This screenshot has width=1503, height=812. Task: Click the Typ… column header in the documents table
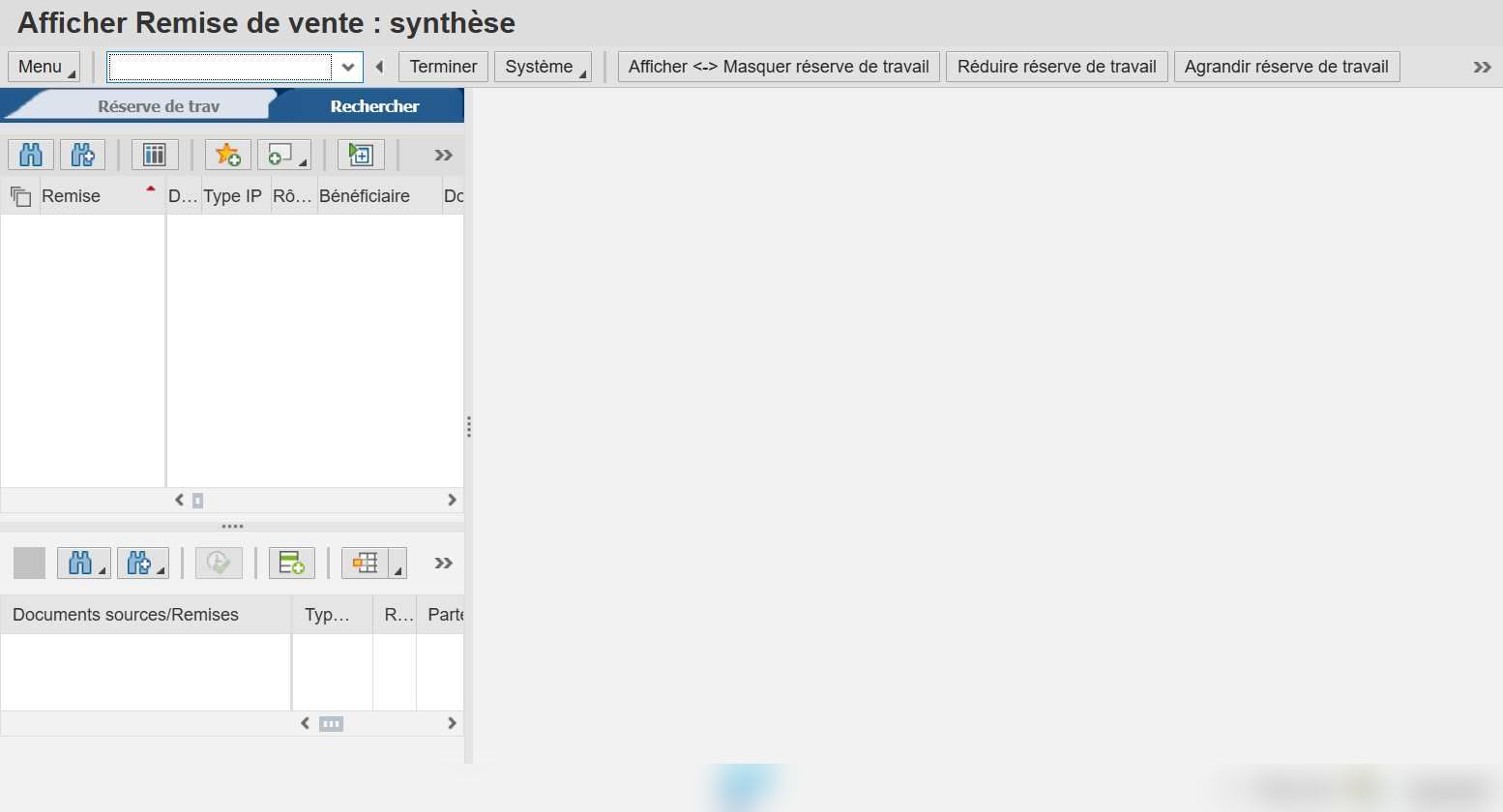[x=333, y=615]
